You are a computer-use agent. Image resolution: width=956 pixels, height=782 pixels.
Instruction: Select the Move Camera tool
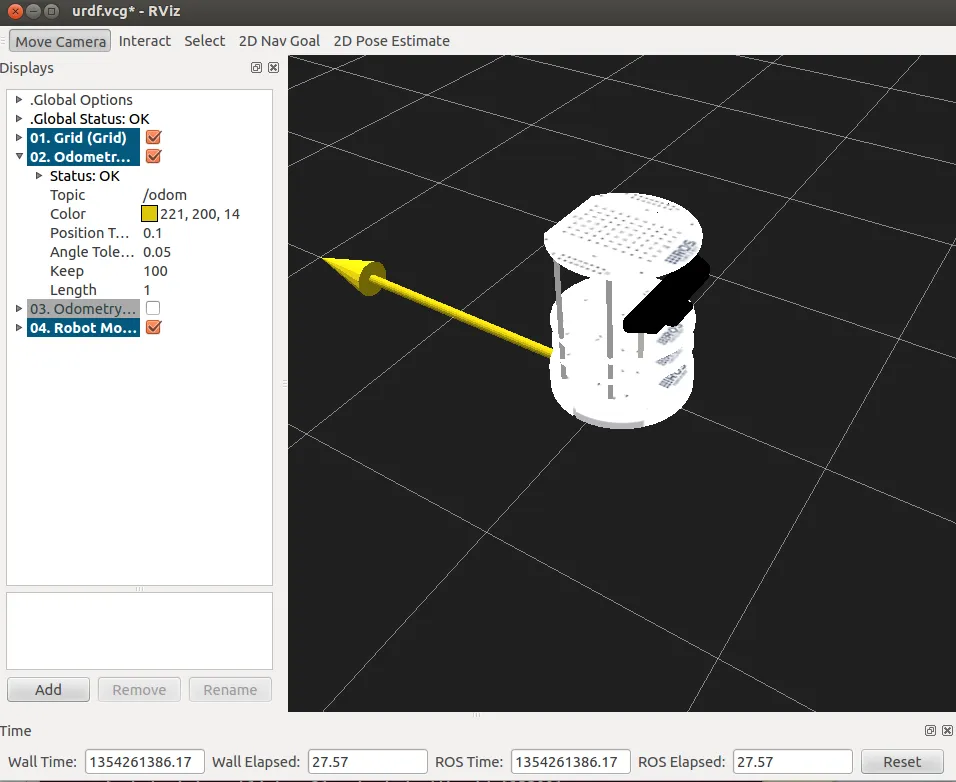(x=60, y=41)
